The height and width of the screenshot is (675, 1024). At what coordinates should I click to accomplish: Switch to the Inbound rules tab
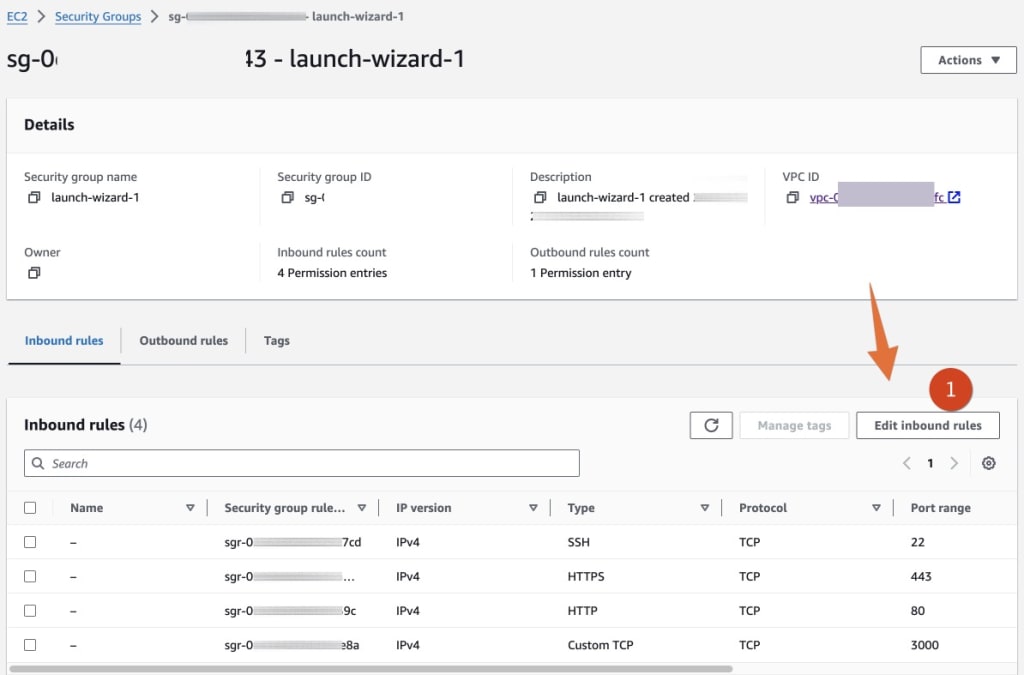click(x=64, y=341)
